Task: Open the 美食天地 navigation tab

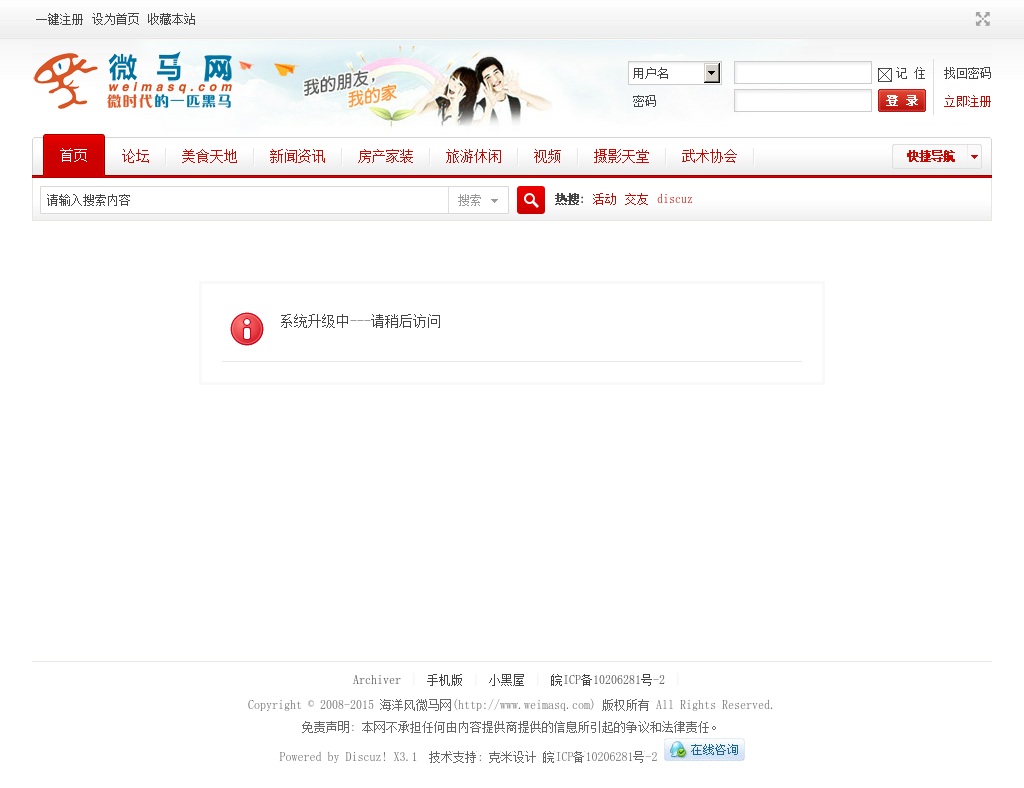Action: coord(209,156)
